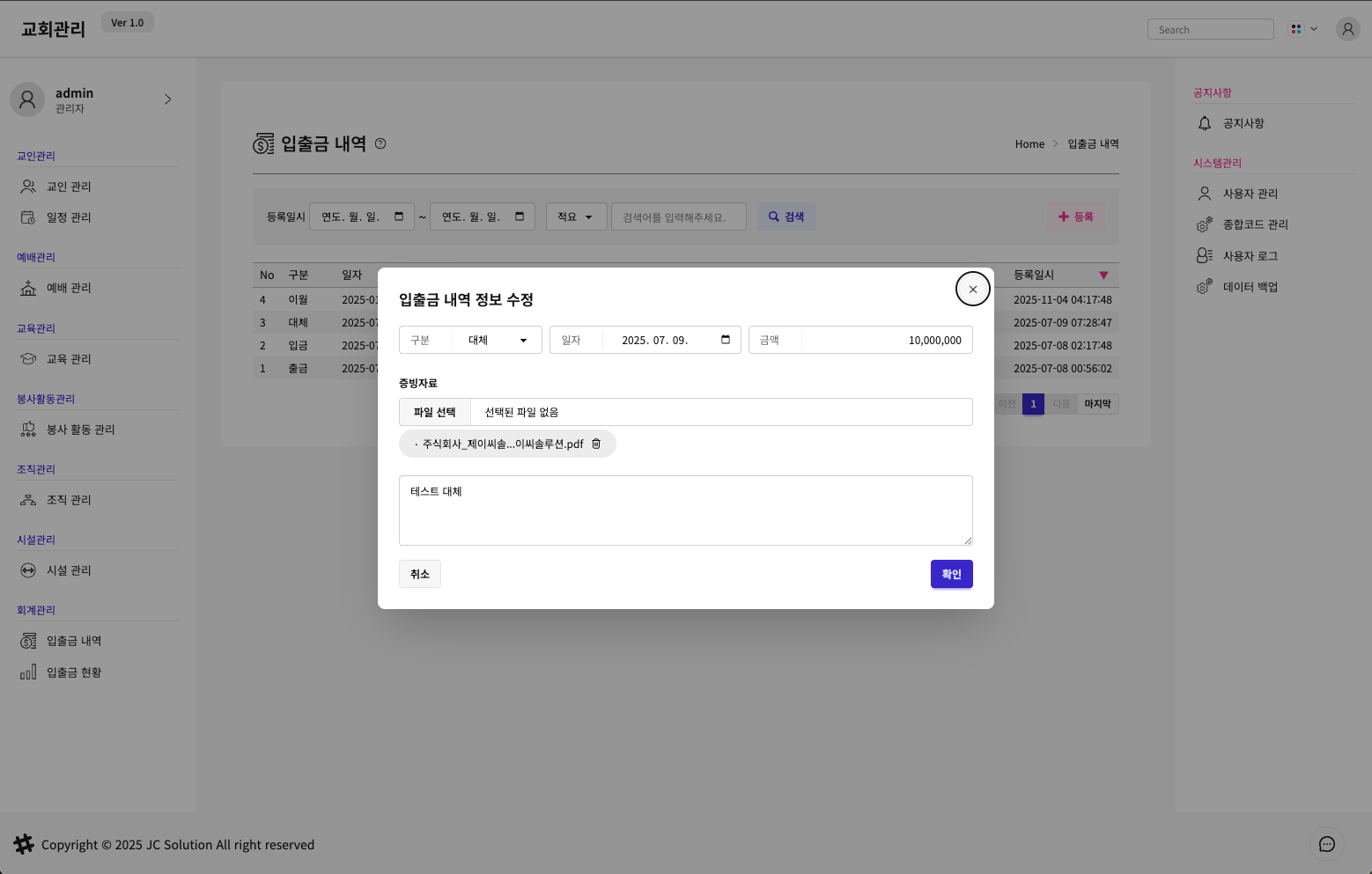Expand the 구분 dropdown showing 대체

[497, 340]
